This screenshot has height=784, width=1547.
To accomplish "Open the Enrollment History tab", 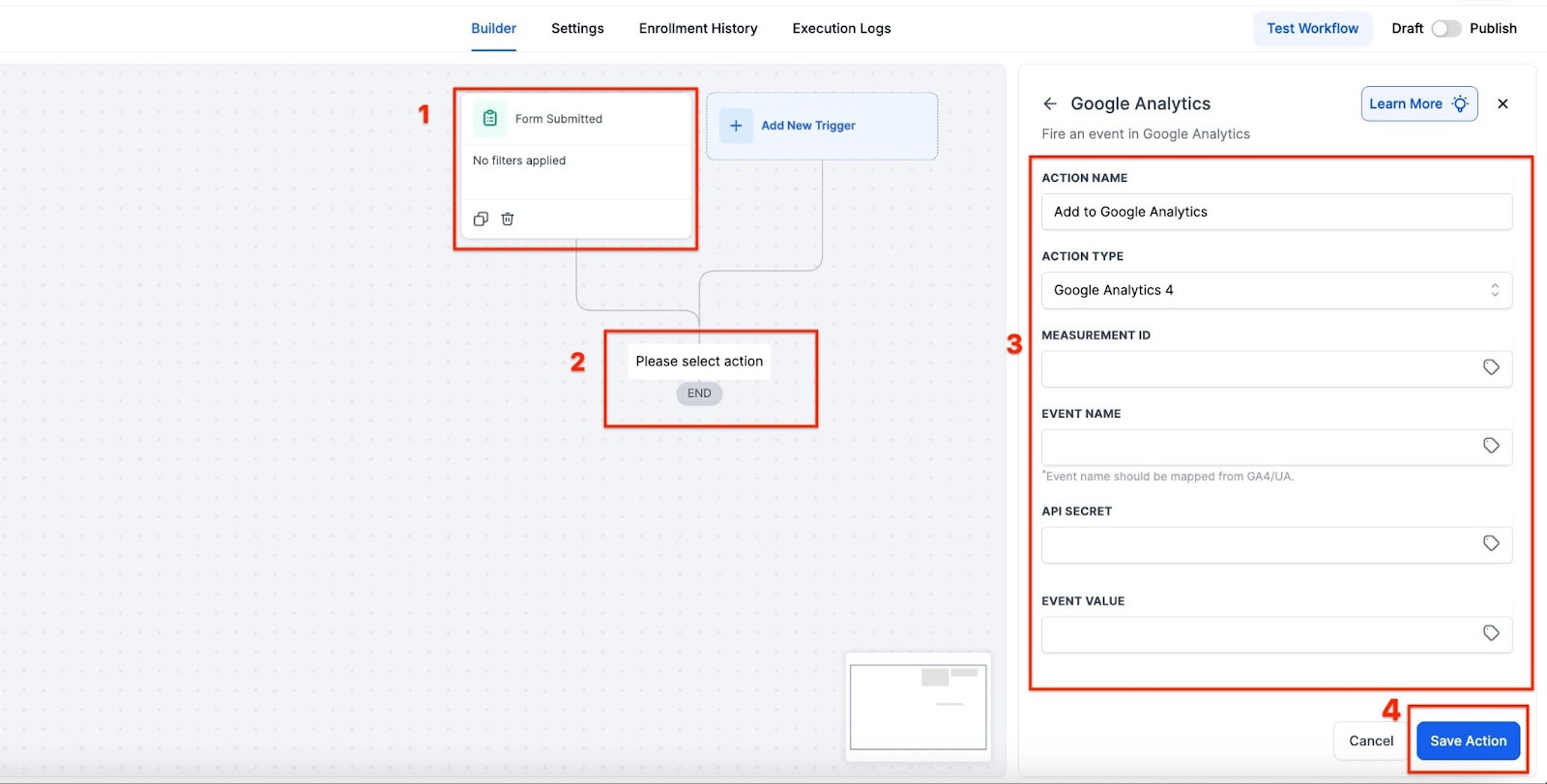I will [x=698, y=29].
